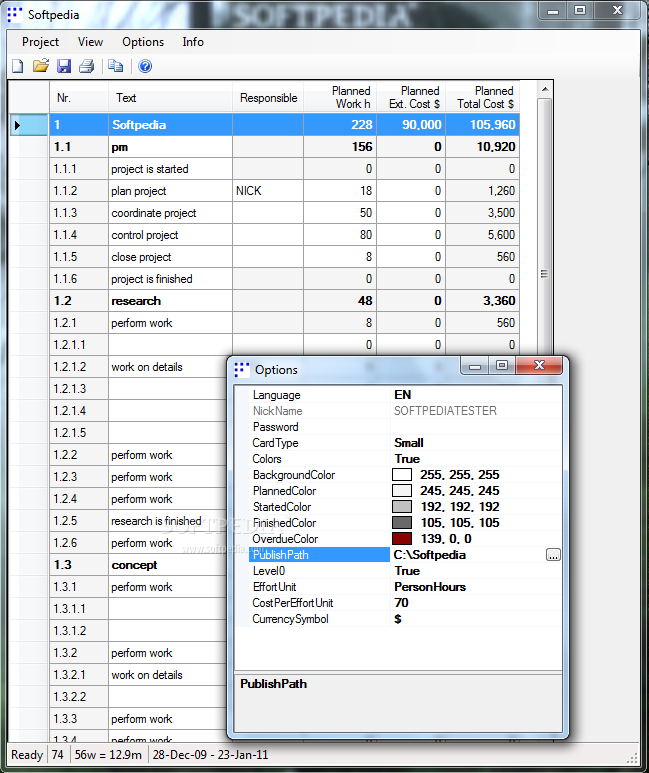
Task: Save project with the floppy disk icon
Action: point(64,66)
